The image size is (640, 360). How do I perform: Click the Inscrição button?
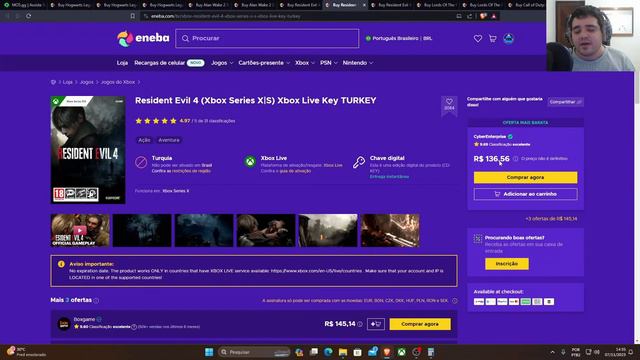tap(507, 264)
